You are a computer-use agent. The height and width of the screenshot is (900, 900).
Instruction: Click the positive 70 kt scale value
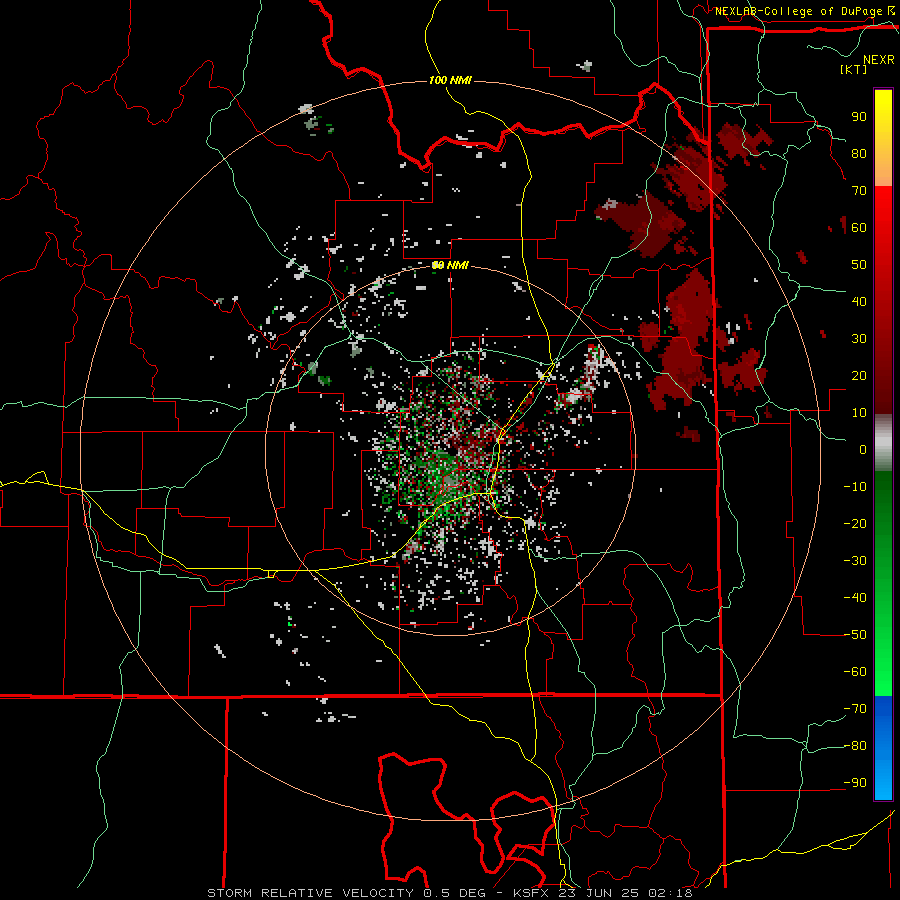tap(859, 191)
